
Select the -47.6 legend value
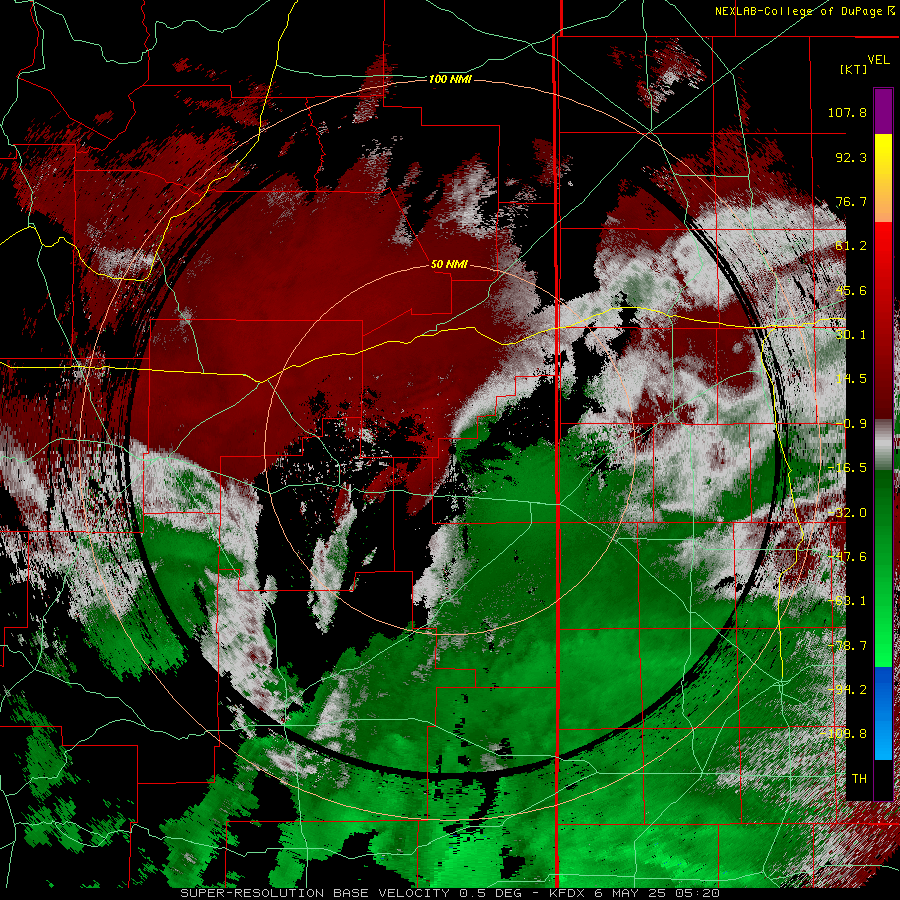point(847,557)
